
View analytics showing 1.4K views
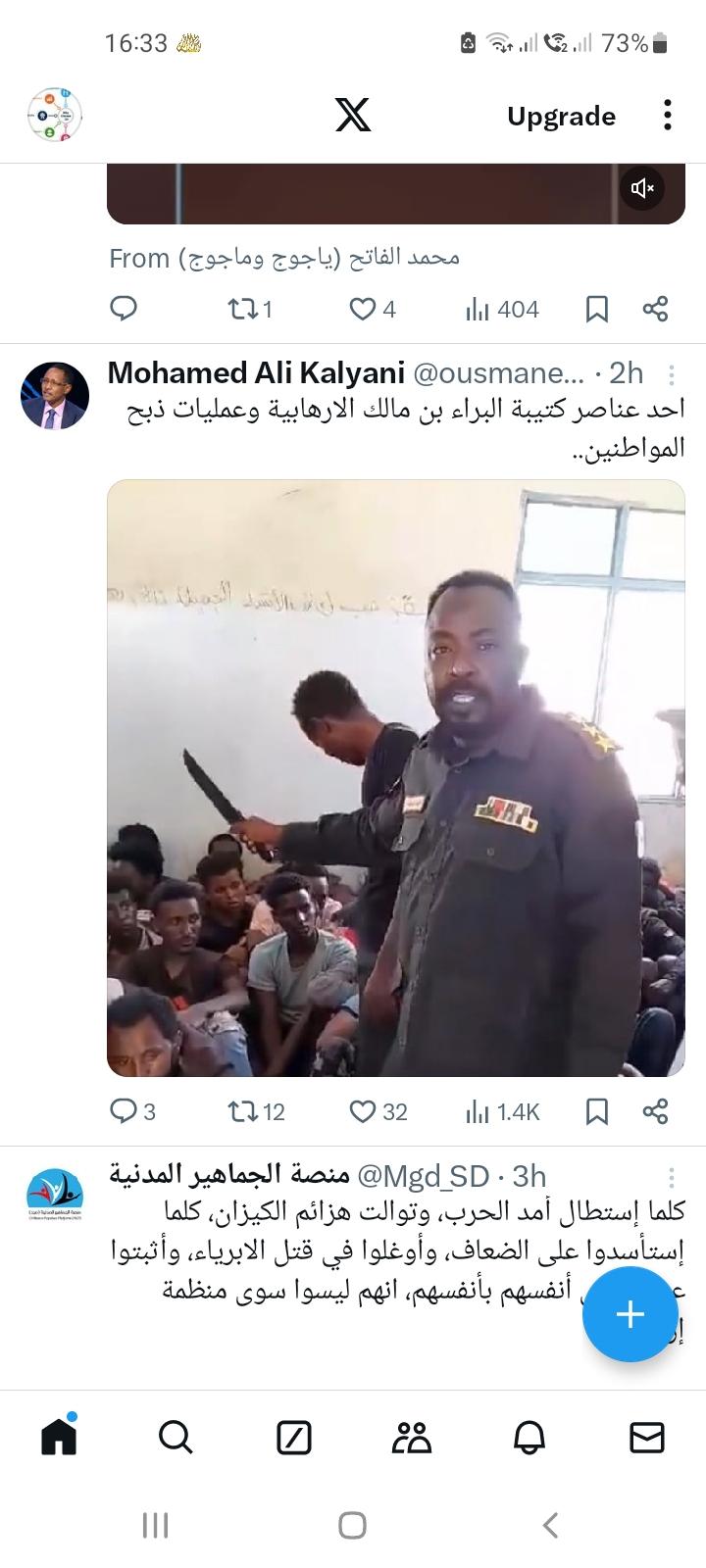502,1111
